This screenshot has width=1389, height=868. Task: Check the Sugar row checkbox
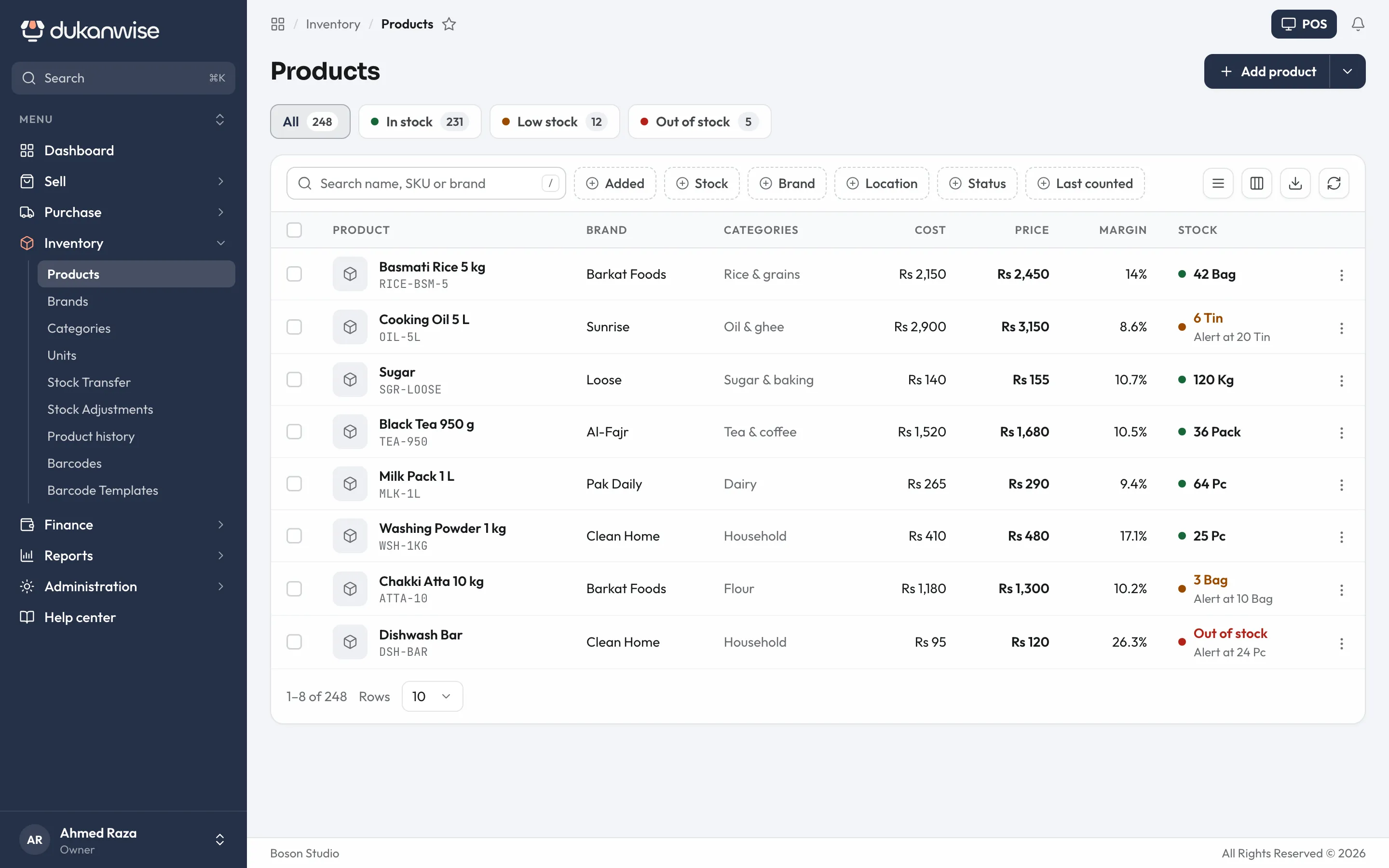[295, 380]
